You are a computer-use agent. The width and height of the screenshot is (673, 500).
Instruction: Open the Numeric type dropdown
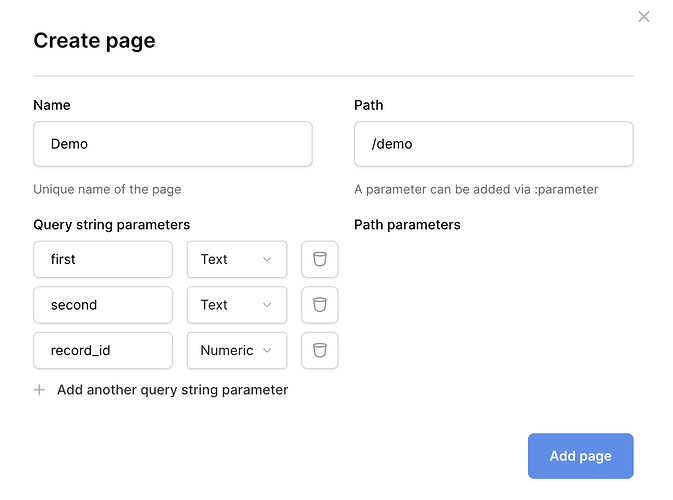pos(237,351)
